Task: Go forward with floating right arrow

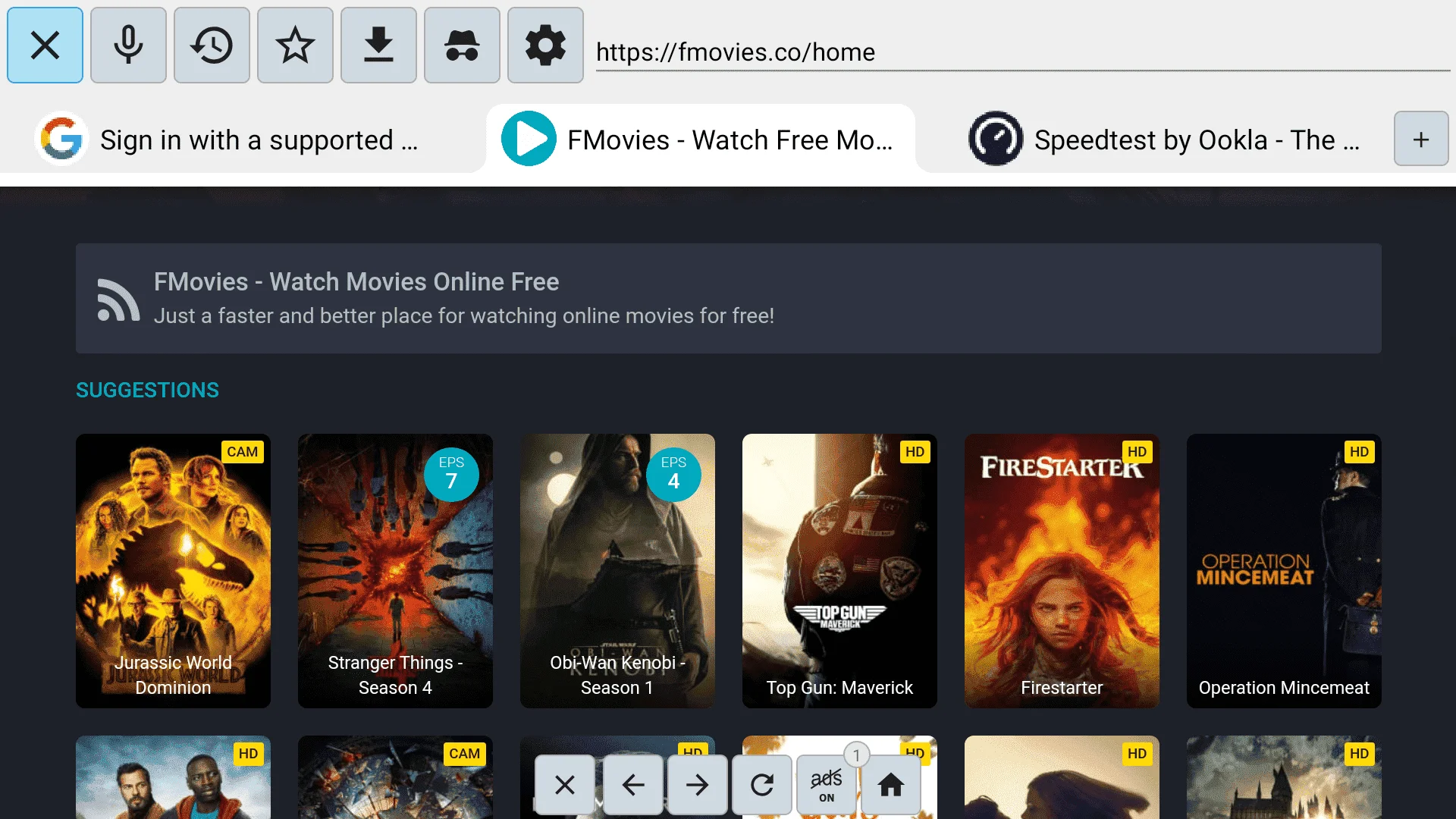Action: click(698, 785)
